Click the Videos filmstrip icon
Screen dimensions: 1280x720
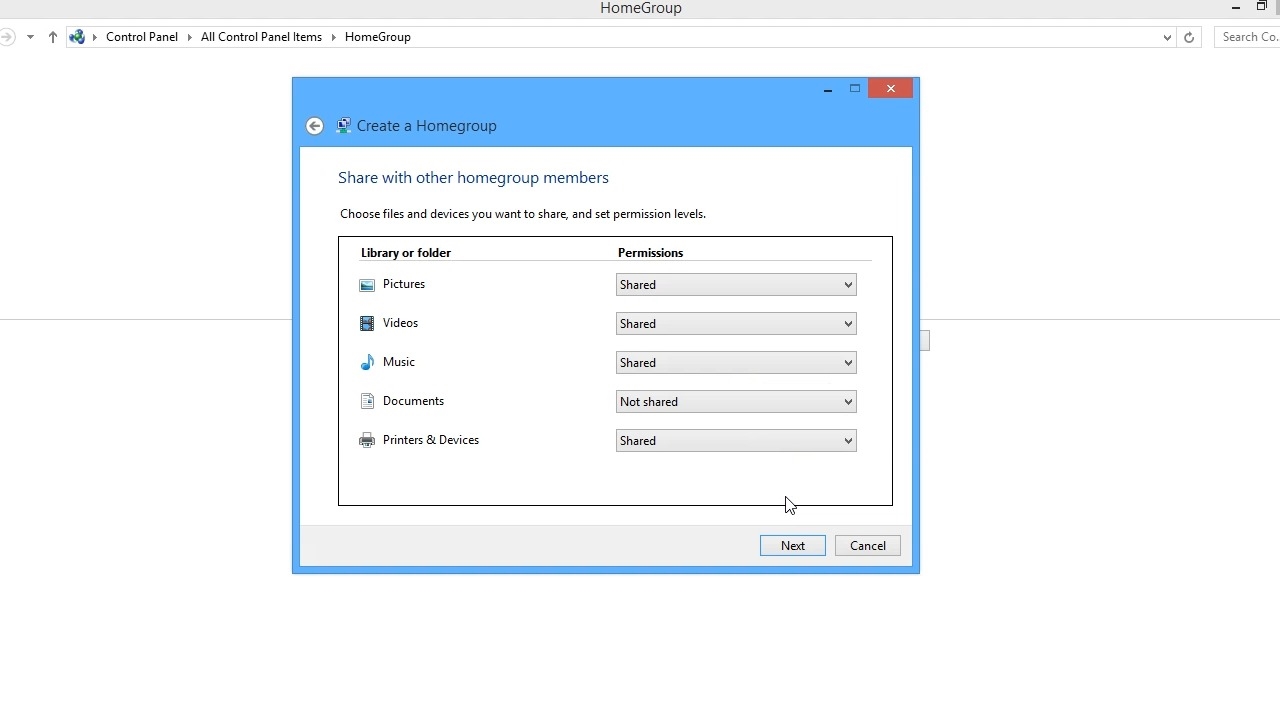click(367, 324)
